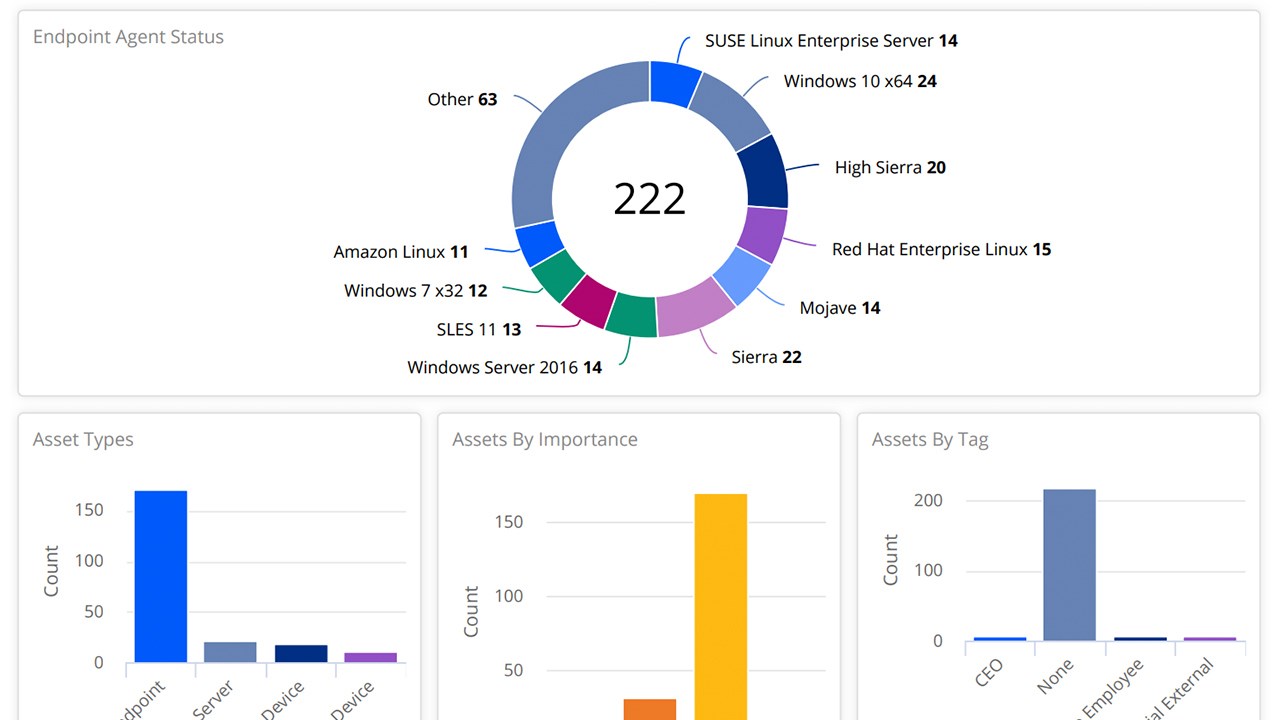The height and width of the screenshot is (720, 1280).
Task: Click the 'SUSE Linux Enterprise Server 14' label
Action: coord(831,41)
